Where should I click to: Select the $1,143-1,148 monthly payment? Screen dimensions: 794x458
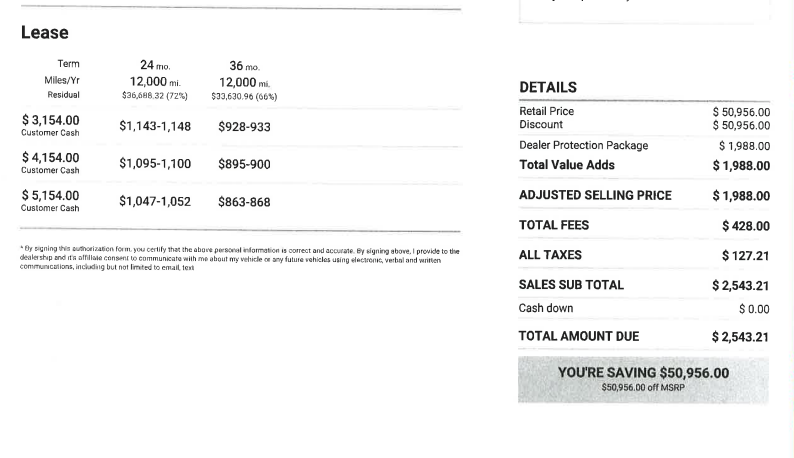[155, 126]
